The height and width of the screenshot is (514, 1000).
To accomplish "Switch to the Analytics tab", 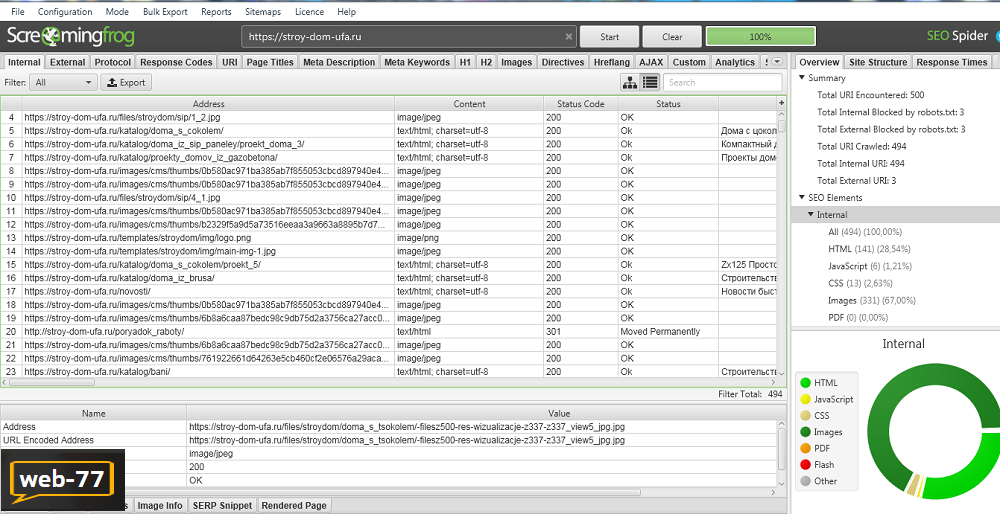I will pyautogui.click(x=735, y=62).
